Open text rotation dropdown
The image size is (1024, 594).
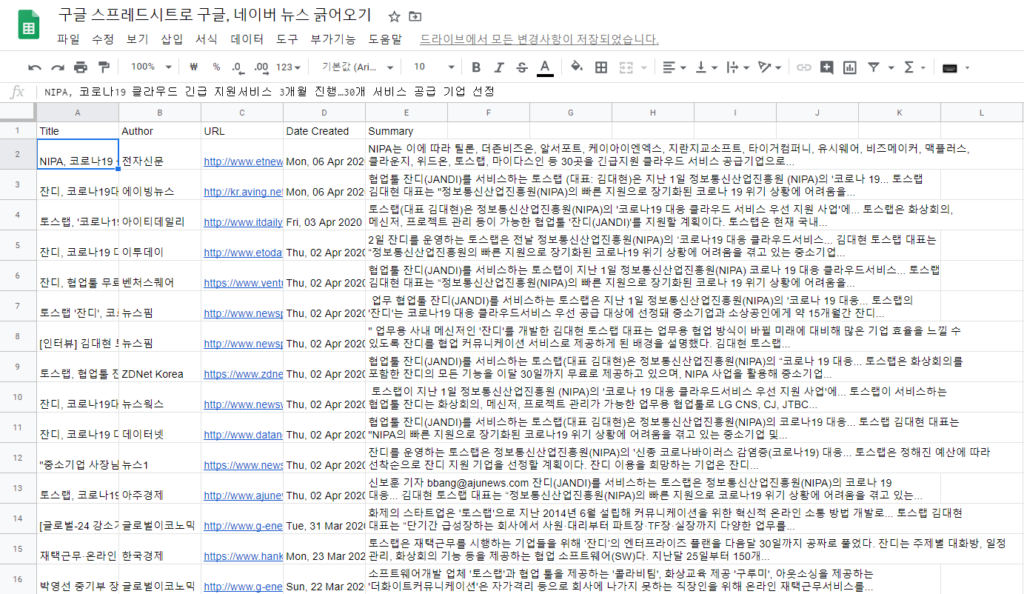click(769, 67)
